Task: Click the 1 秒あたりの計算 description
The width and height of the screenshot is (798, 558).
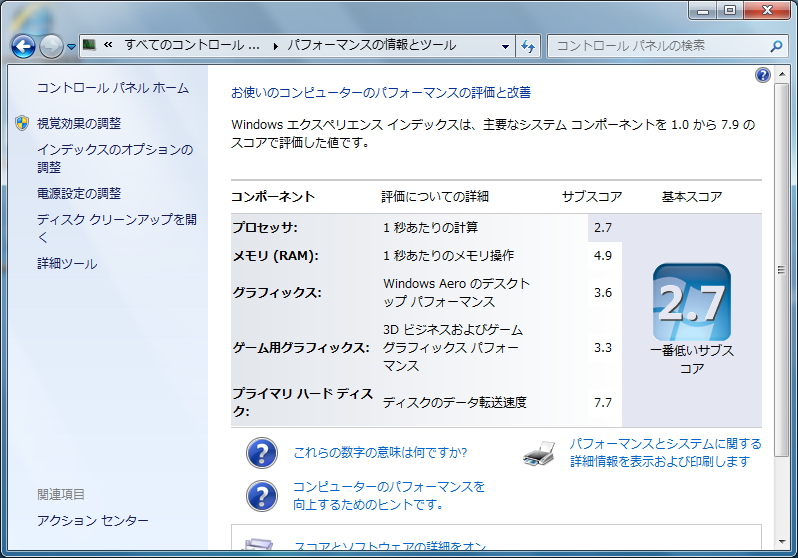Action: pyautogui.click(x=431, y=228)
